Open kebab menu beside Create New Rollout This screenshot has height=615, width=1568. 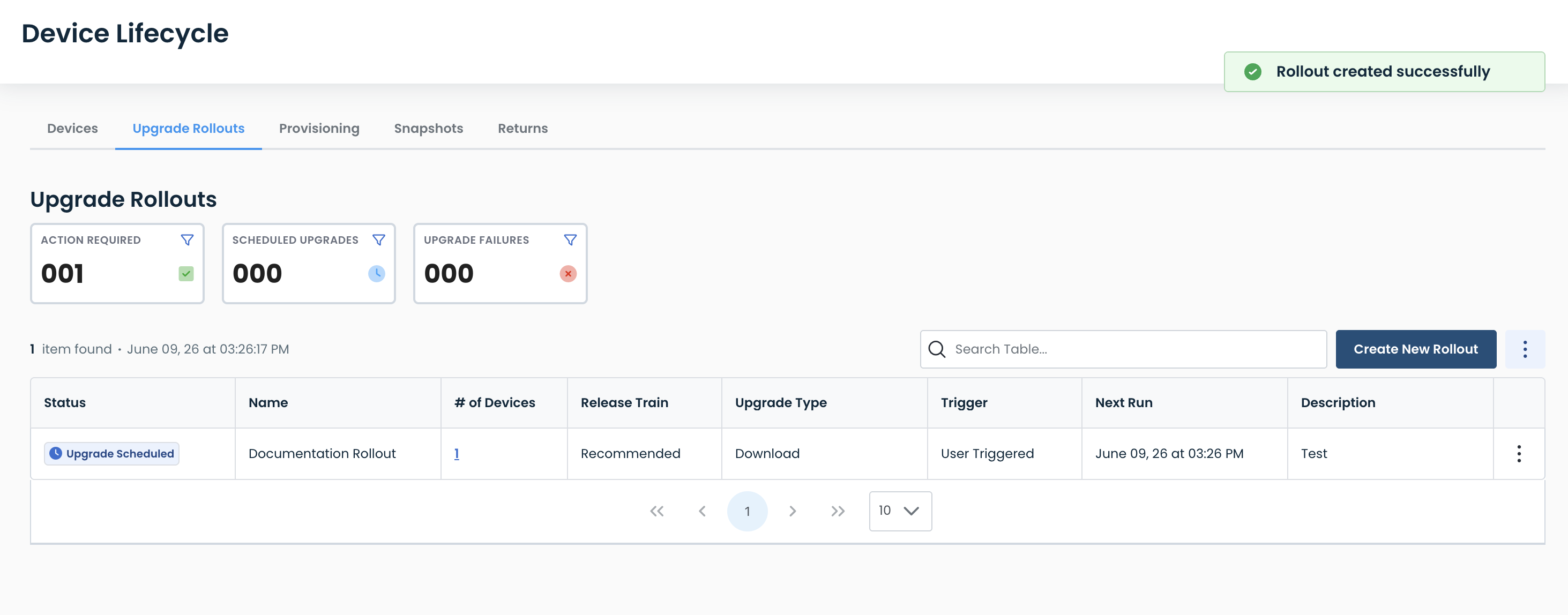(x=1525, y=349)
